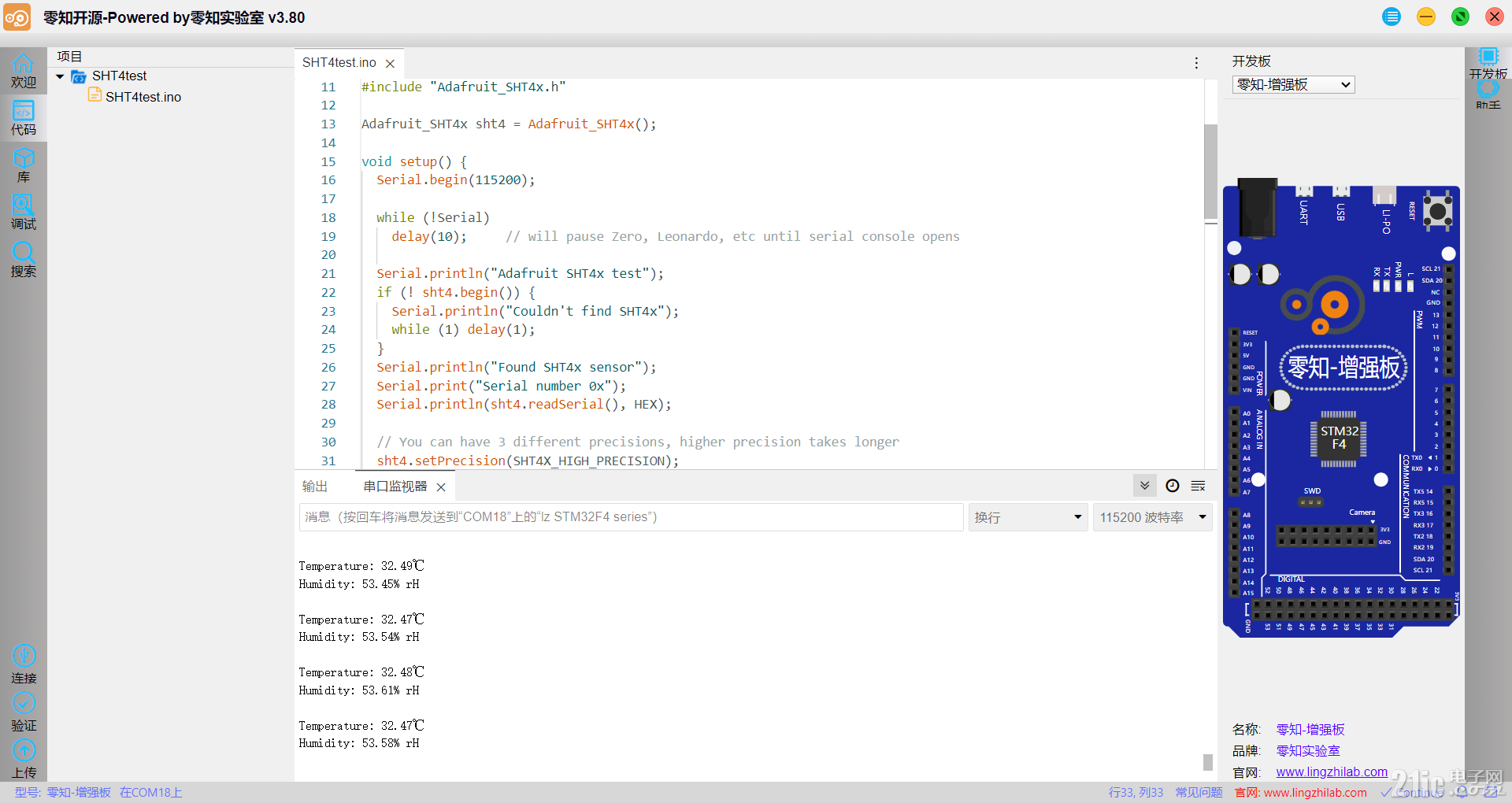Click code line number 21
This screenshot has height=803, width=1512.
(328, 274)
